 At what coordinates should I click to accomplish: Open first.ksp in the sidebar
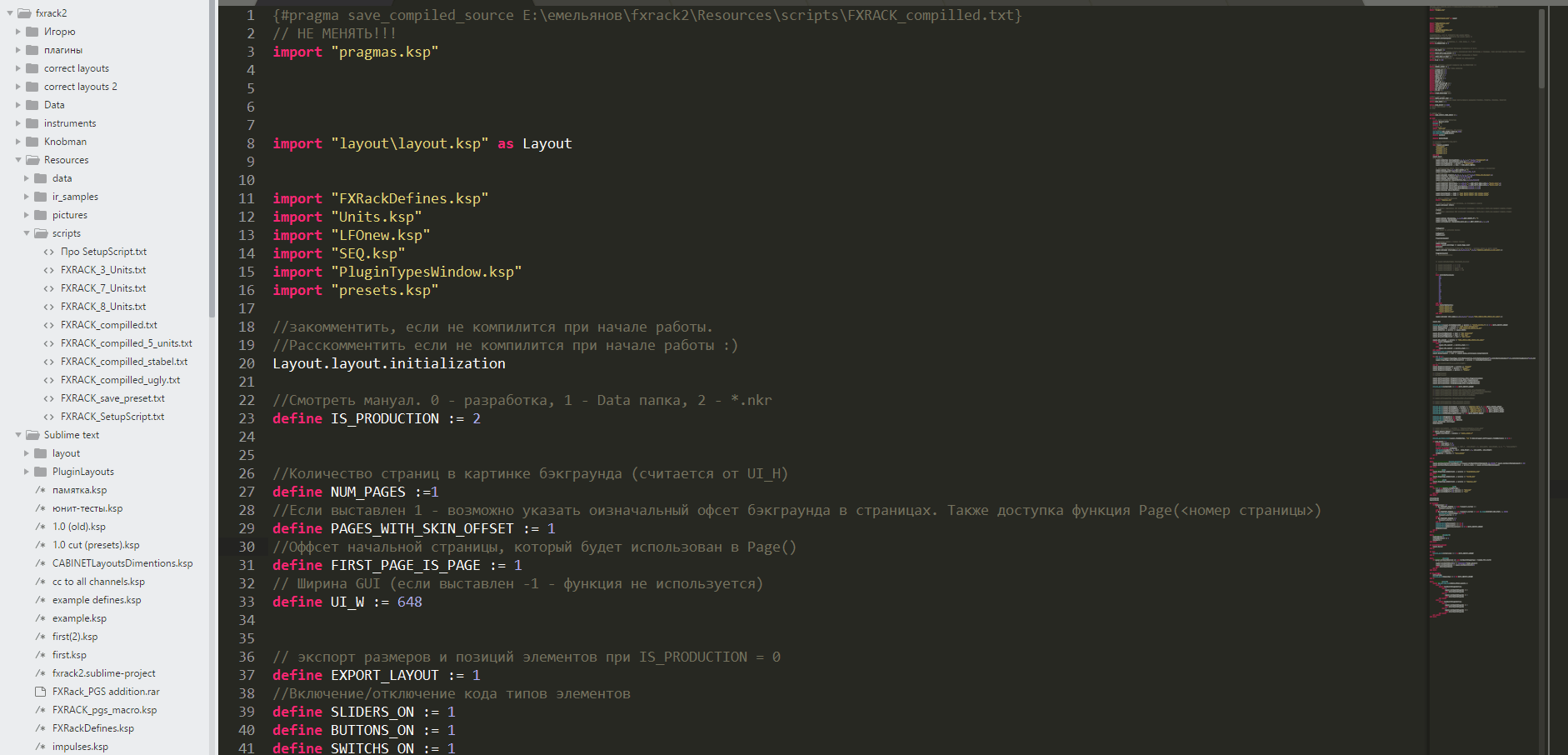click(x=69, y=655)
